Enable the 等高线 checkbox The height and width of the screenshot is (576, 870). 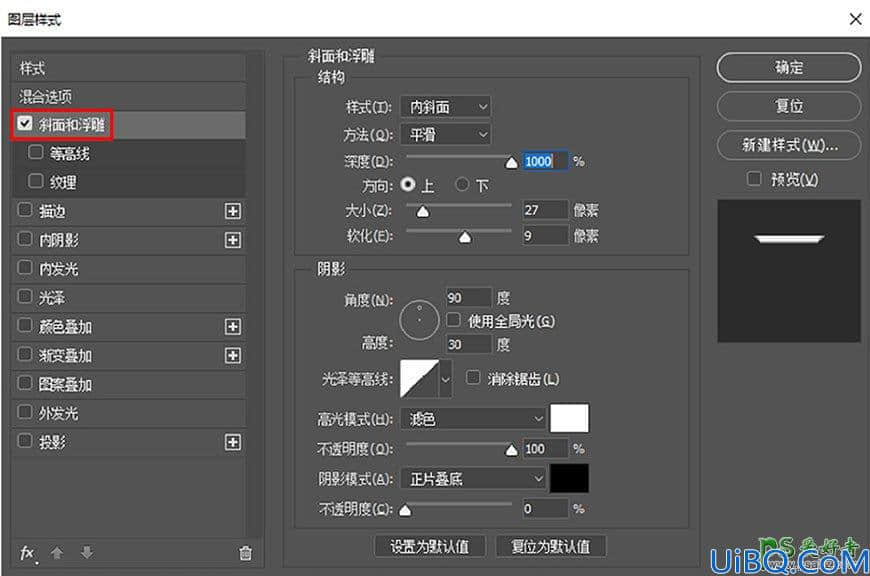tap(36, 152)
